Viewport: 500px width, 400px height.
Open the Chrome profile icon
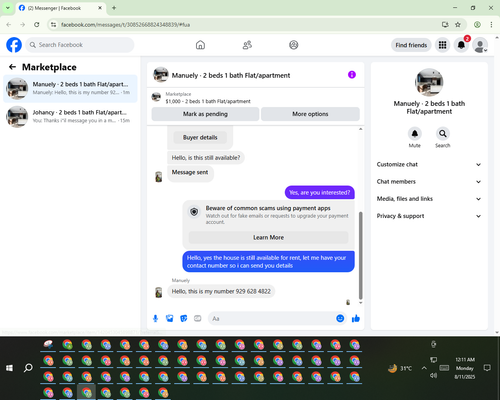pos(477,25)
